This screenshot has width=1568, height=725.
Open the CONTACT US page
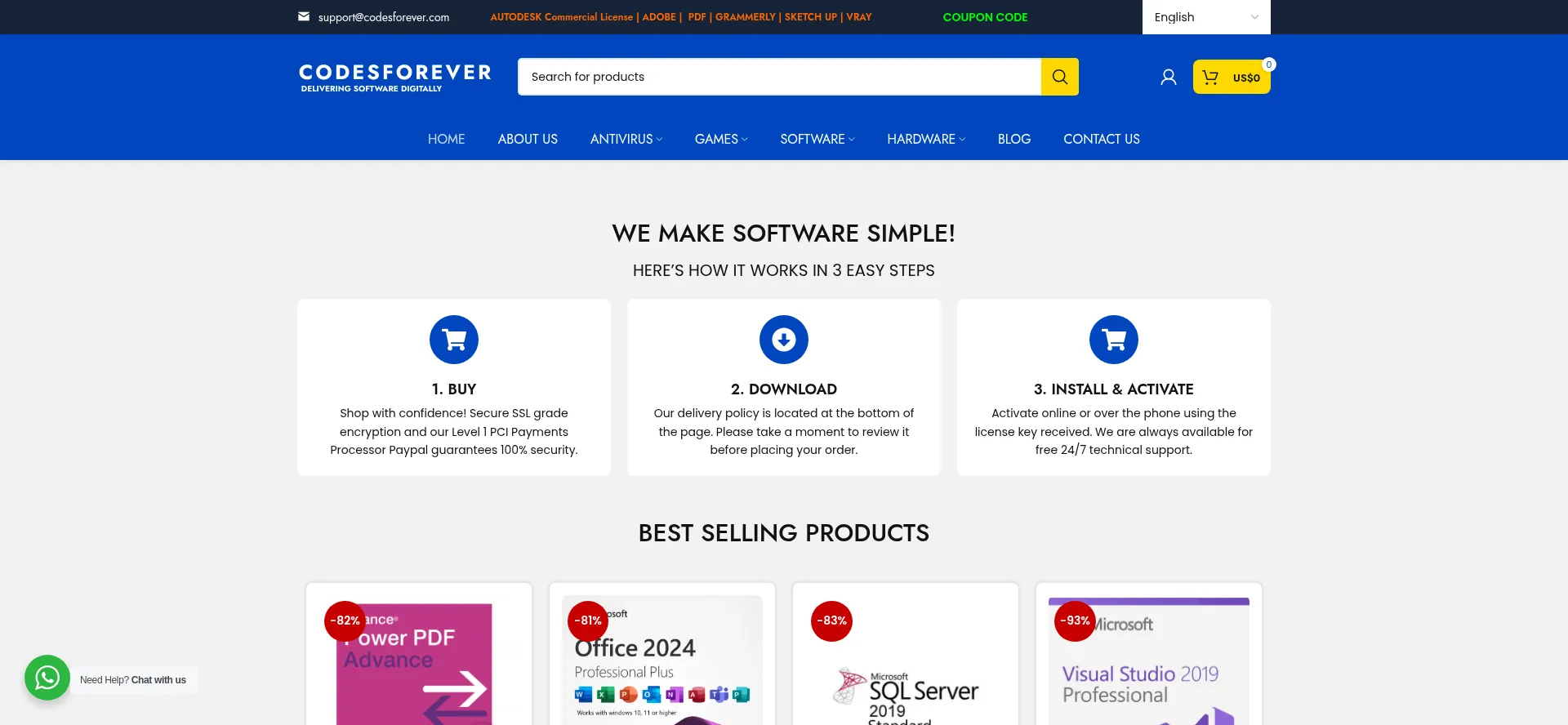pos(1102,140)
